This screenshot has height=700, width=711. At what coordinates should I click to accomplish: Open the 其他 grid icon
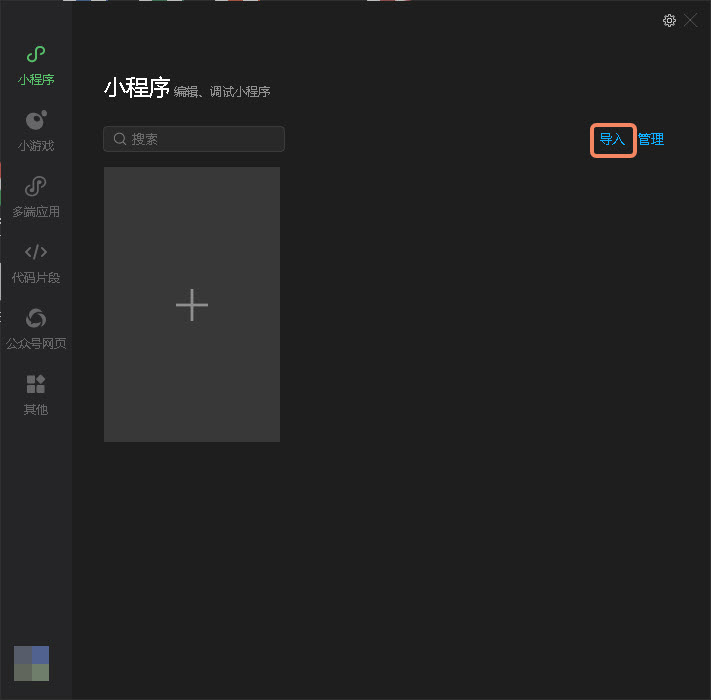click(x=36, y=385)
